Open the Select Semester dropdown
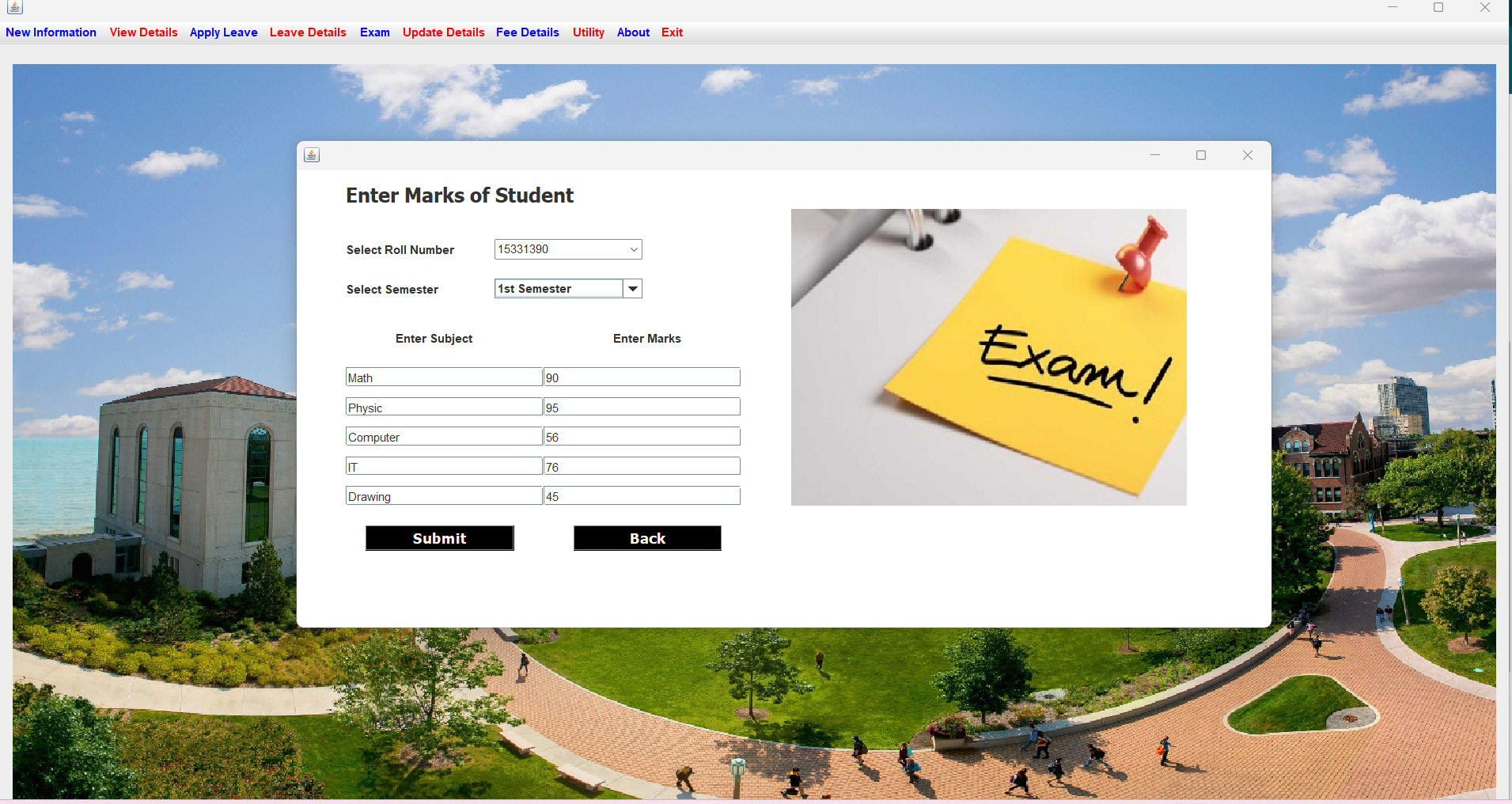Image resolution: width=1512 pixels, height=804 pixels. pyautogui.click(x=558, y=288)
